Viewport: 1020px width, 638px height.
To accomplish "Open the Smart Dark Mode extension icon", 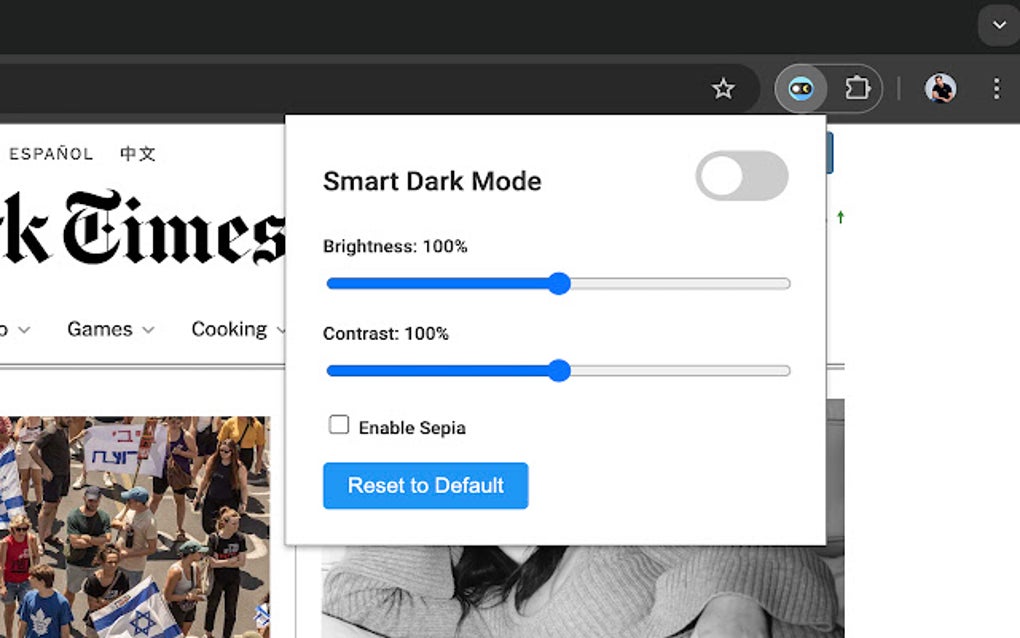I will 800,88.
